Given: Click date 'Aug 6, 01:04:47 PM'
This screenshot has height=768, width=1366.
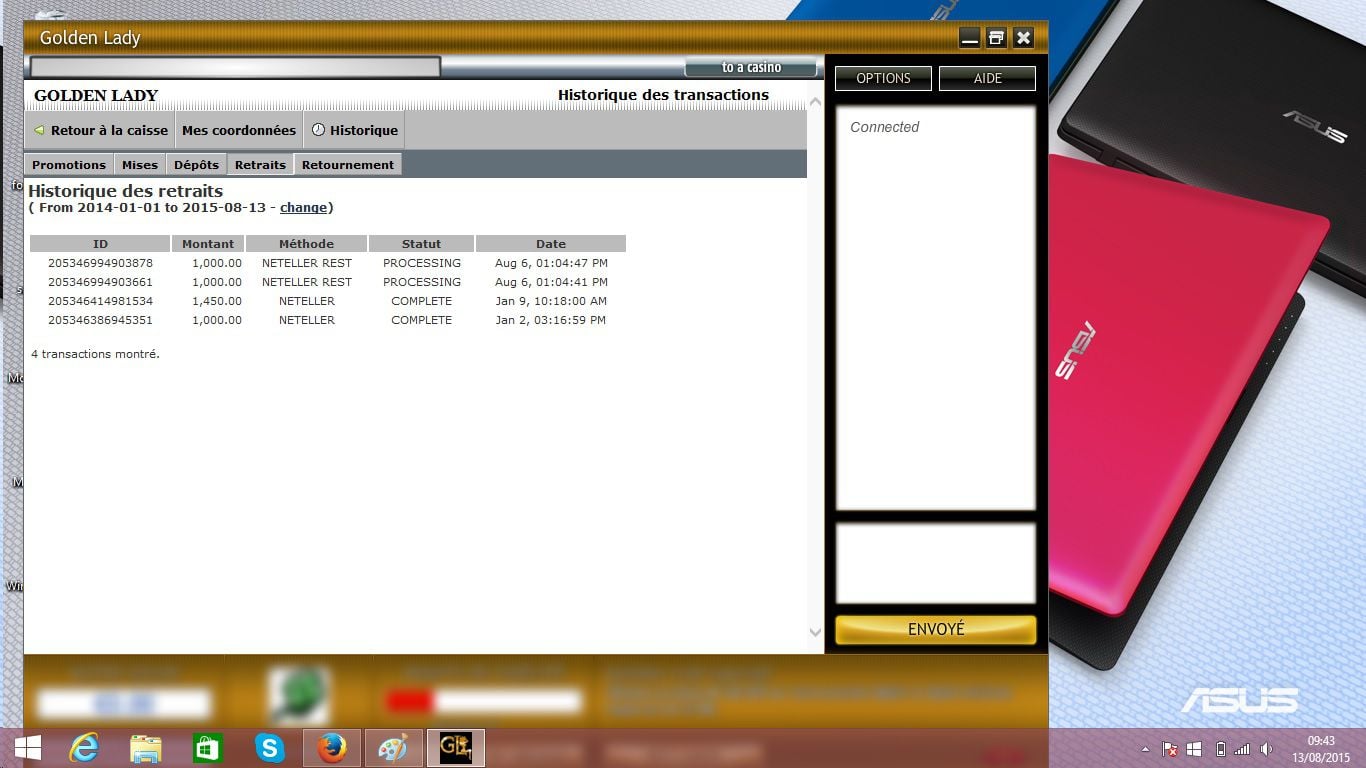Looking at the screenshot, I should tap(551, 263).
